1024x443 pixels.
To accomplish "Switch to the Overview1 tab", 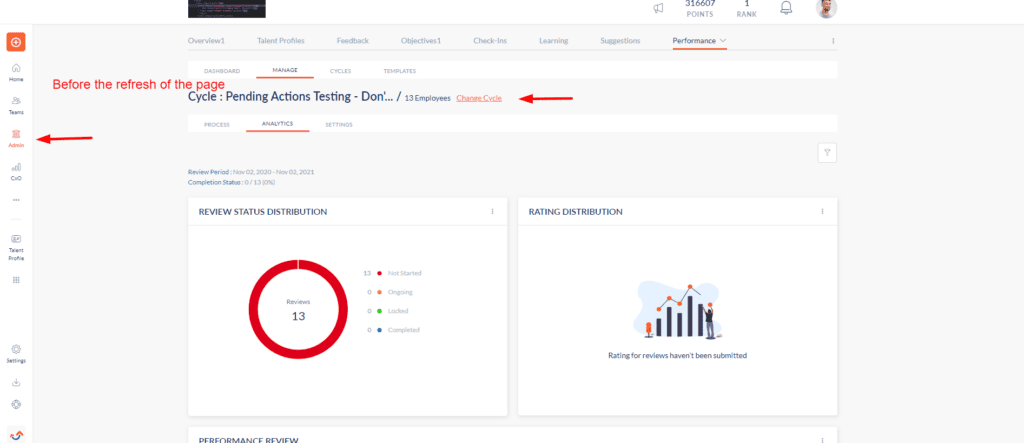I will [x=206, y=41].
